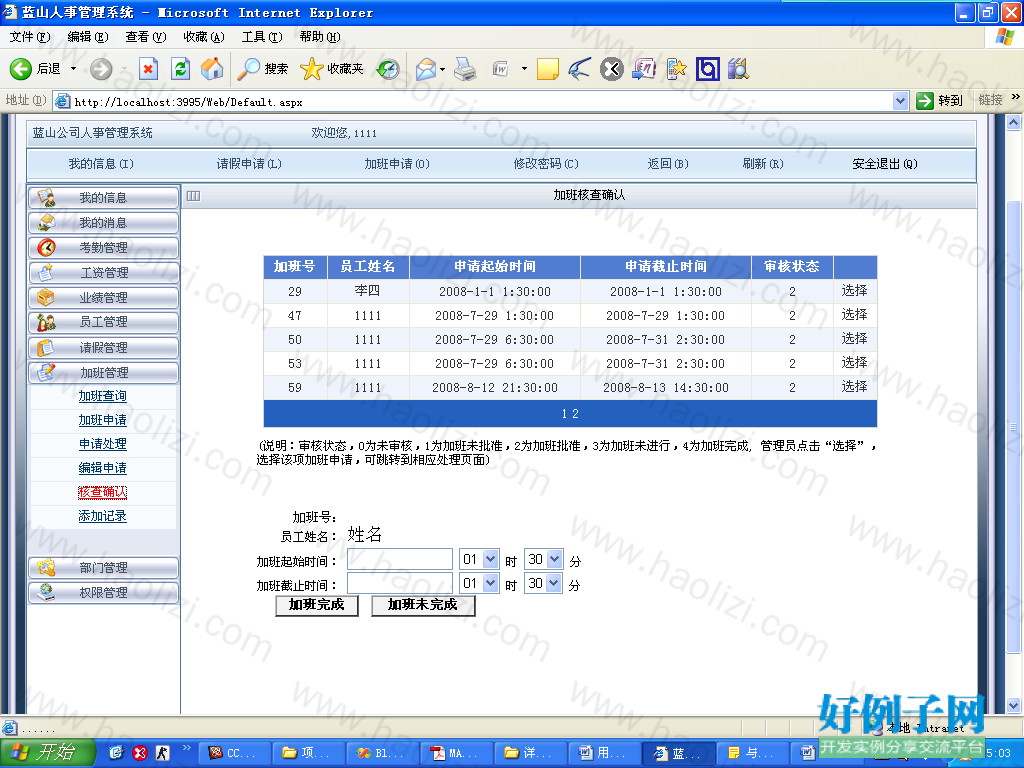Open the 帮助(H) menu
The width and height of the screenshot is (1024, 768).
(320, 37)
